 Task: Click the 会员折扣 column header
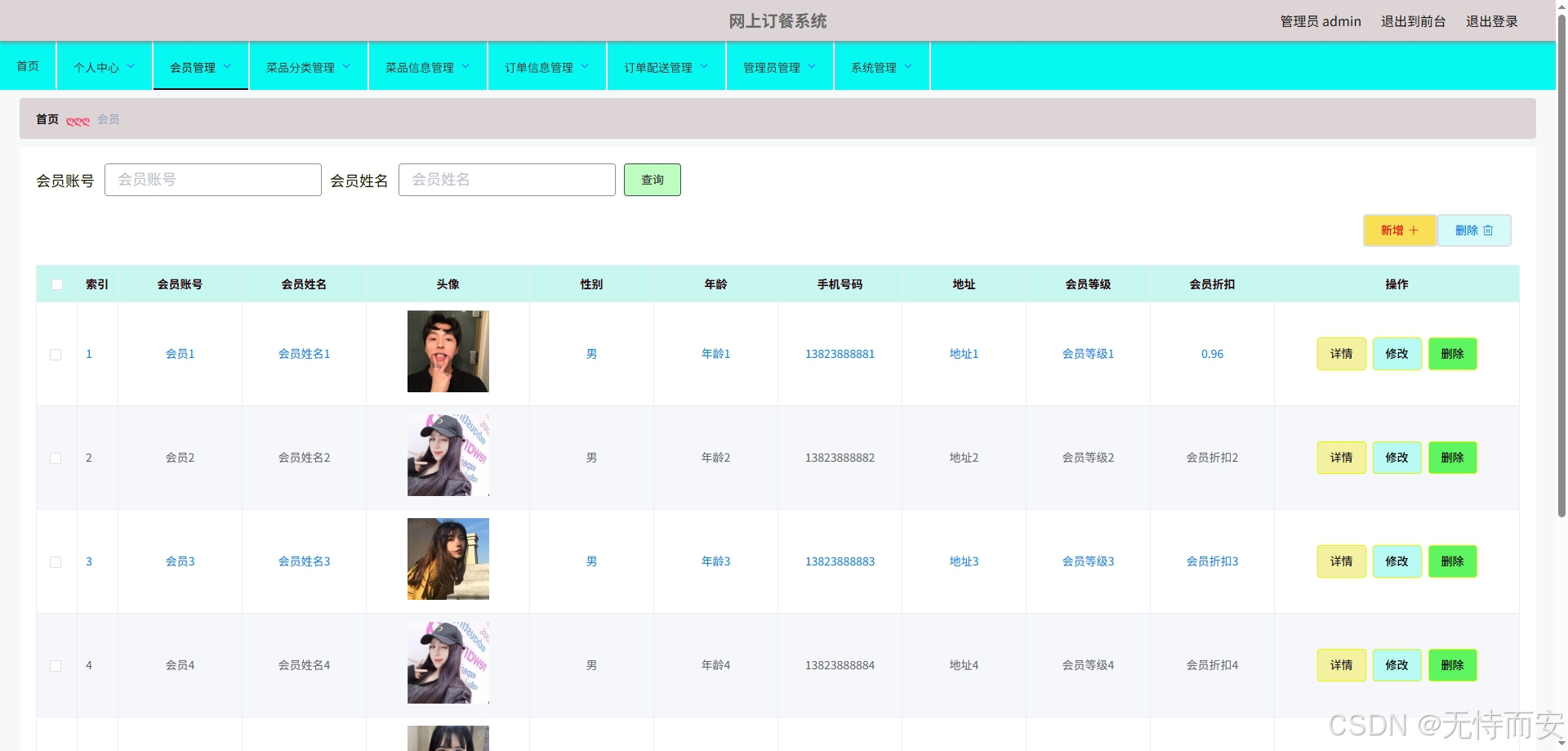pos(1212,284)
